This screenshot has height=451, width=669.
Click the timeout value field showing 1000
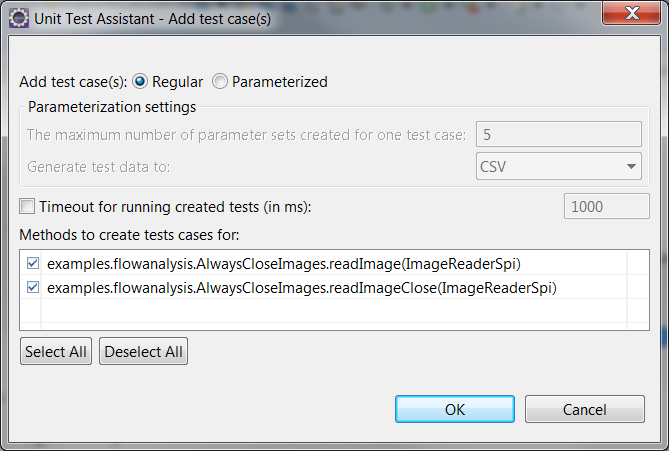(x=607, y=206)
